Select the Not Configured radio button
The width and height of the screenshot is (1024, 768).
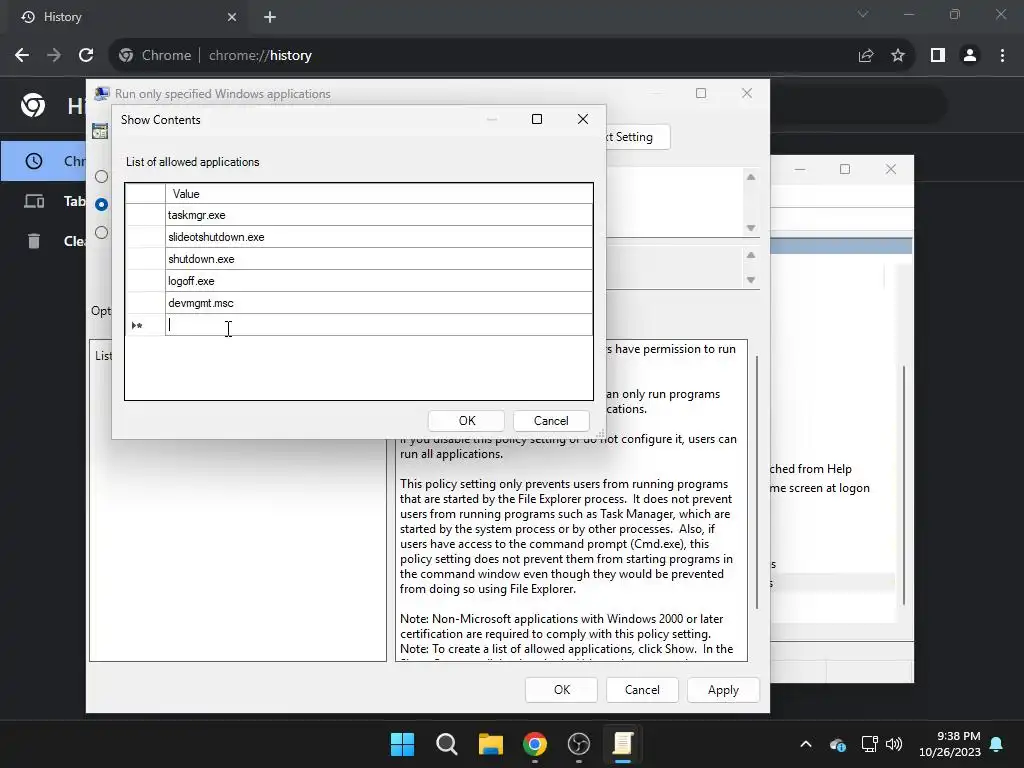(101, 176)
